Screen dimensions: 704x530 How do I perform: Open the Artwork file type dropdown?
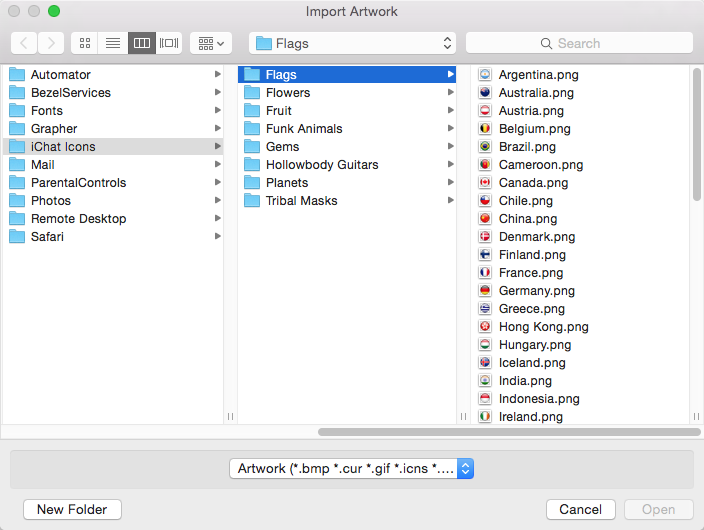point(352,468)
